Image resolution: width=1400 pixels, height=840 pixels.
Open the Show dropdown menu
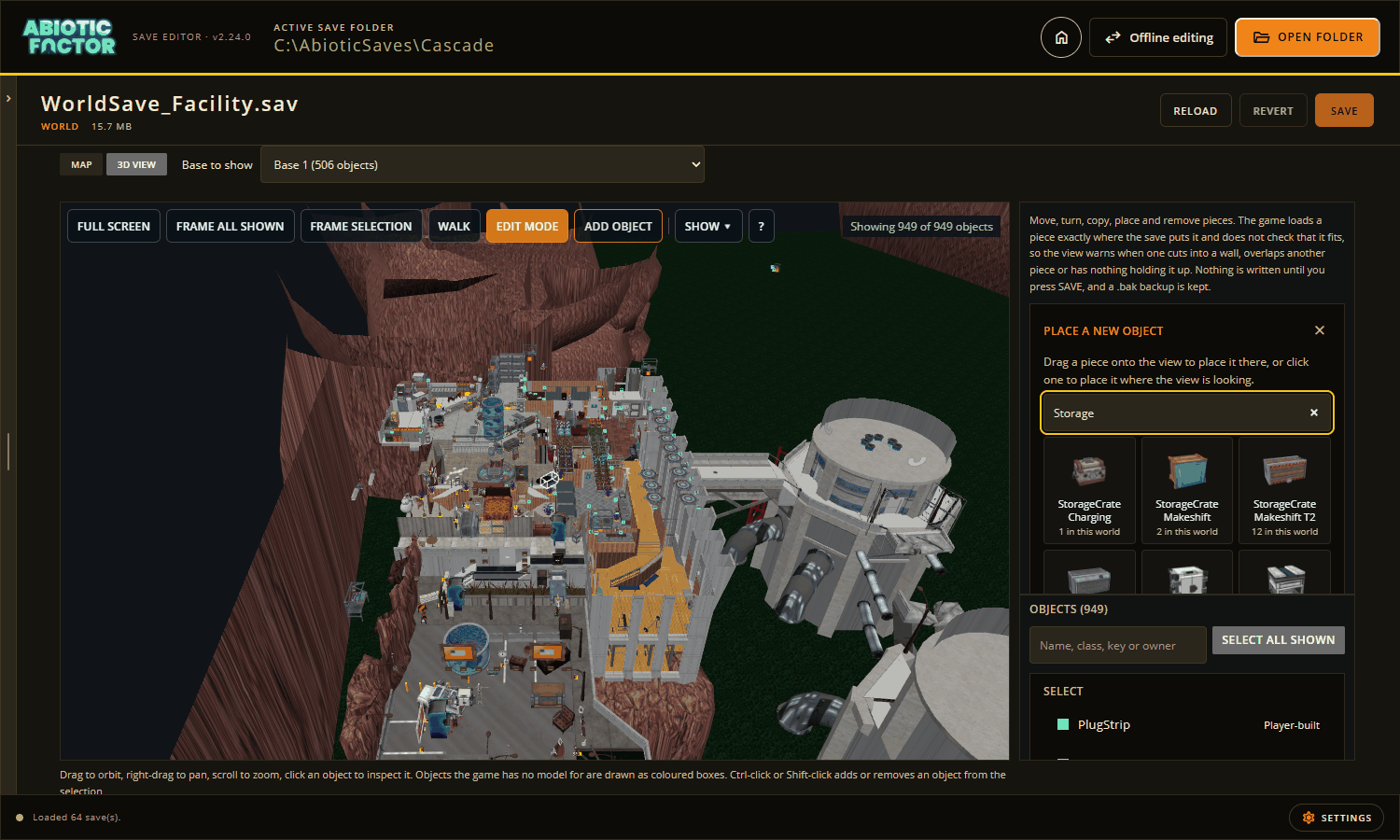coord(708,226)
